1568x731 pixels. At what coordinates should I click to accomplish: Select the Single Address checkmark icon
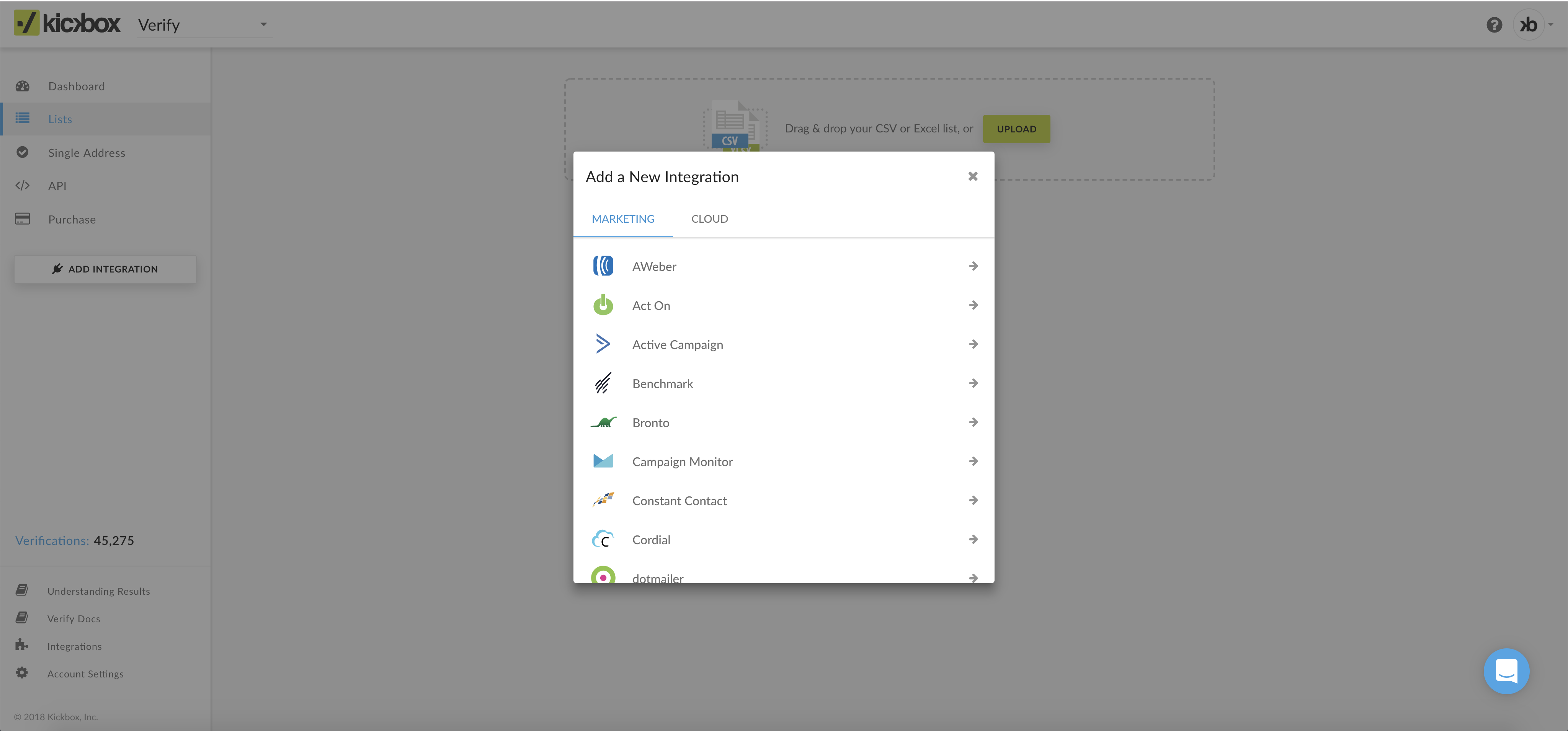23,152
